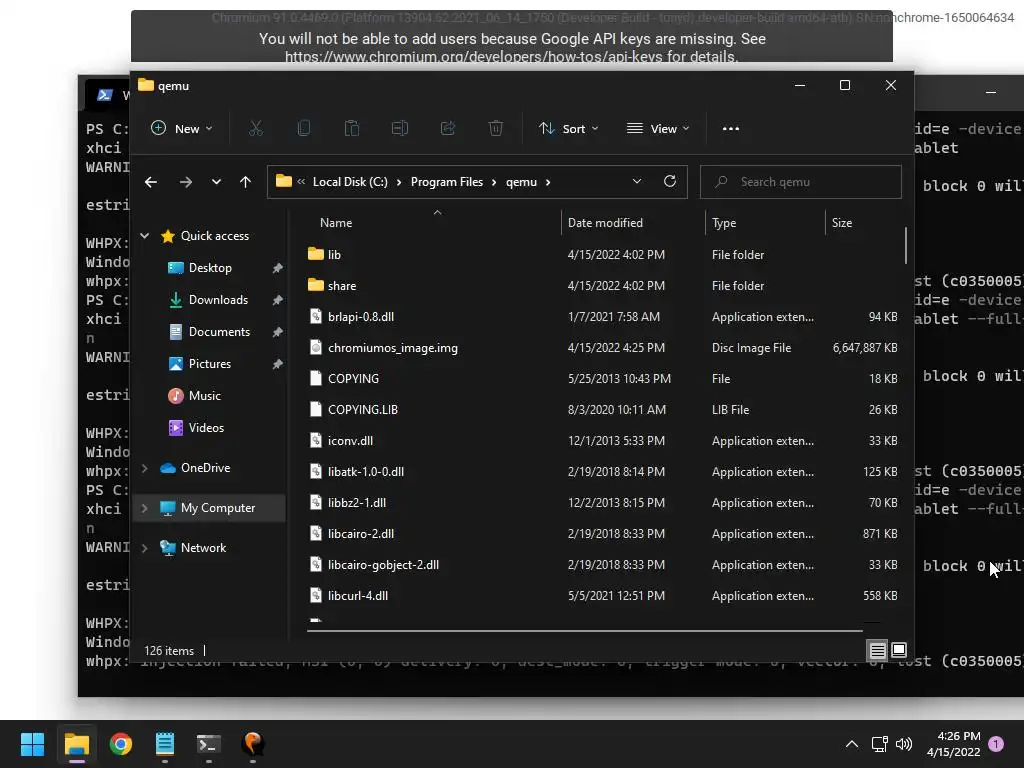The width and height of the screenshot is (1024, 768).
Task: Open the notification badge in taskbar
Action: pyautogui.click(x=996, y=744)
